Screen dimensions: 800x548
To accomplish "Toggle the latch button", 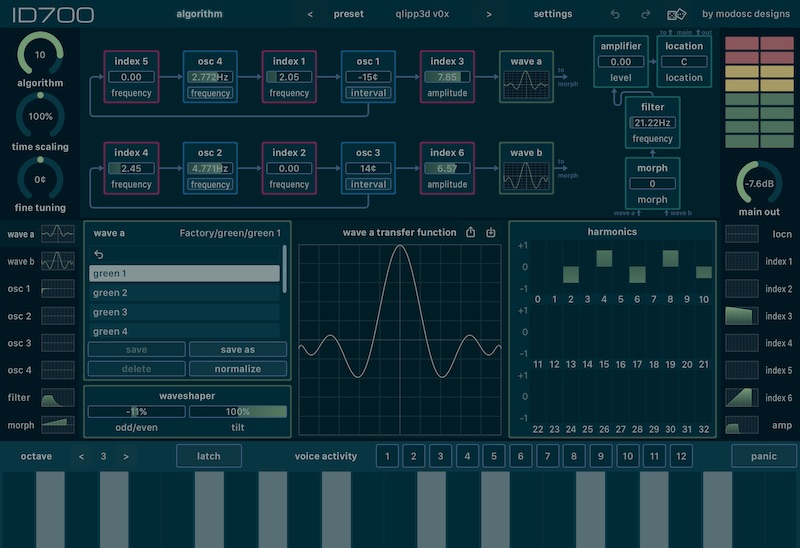I will point(209,456).
